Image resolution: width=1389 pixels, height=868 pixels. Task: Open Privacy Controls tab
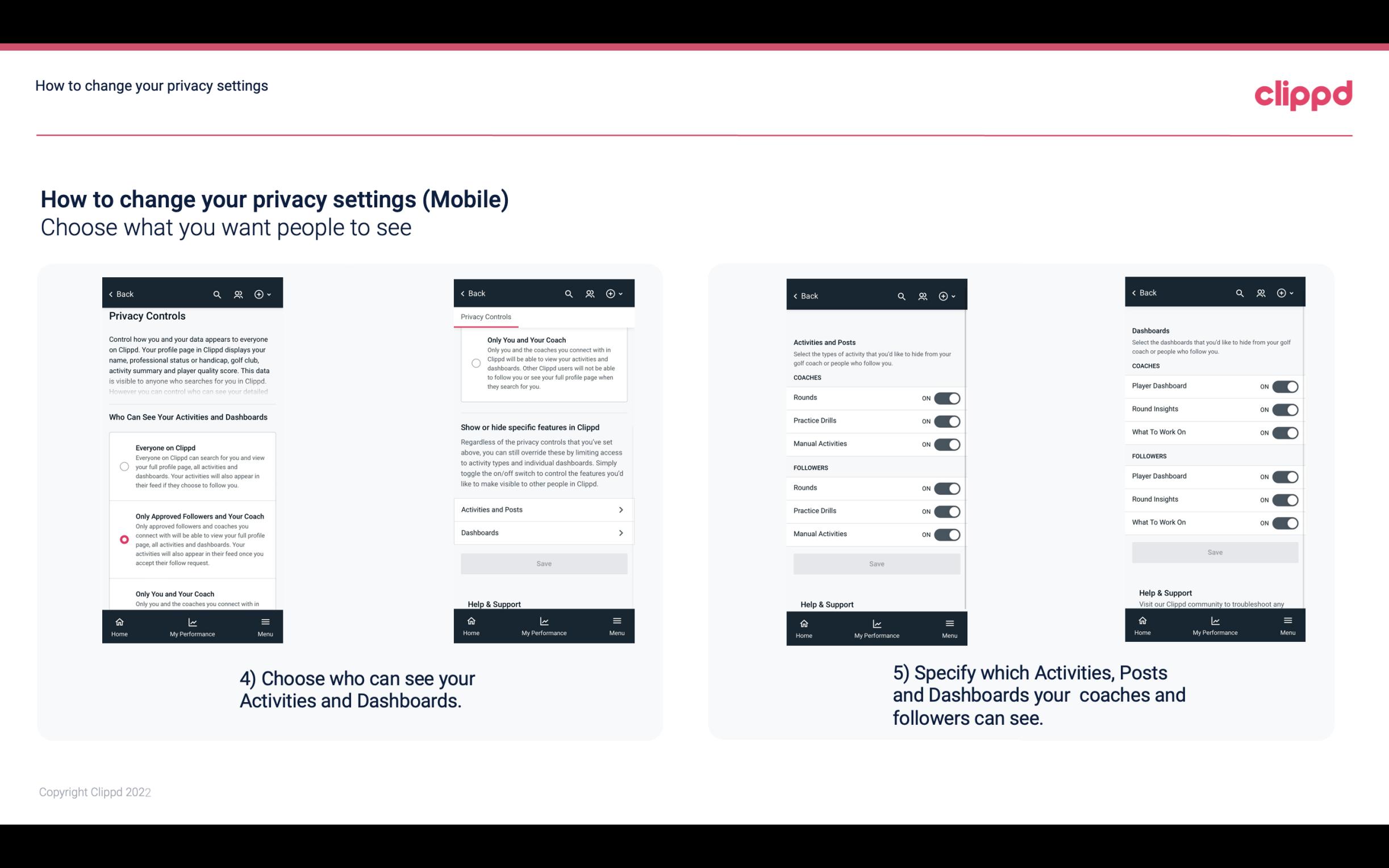coord(485,317)
